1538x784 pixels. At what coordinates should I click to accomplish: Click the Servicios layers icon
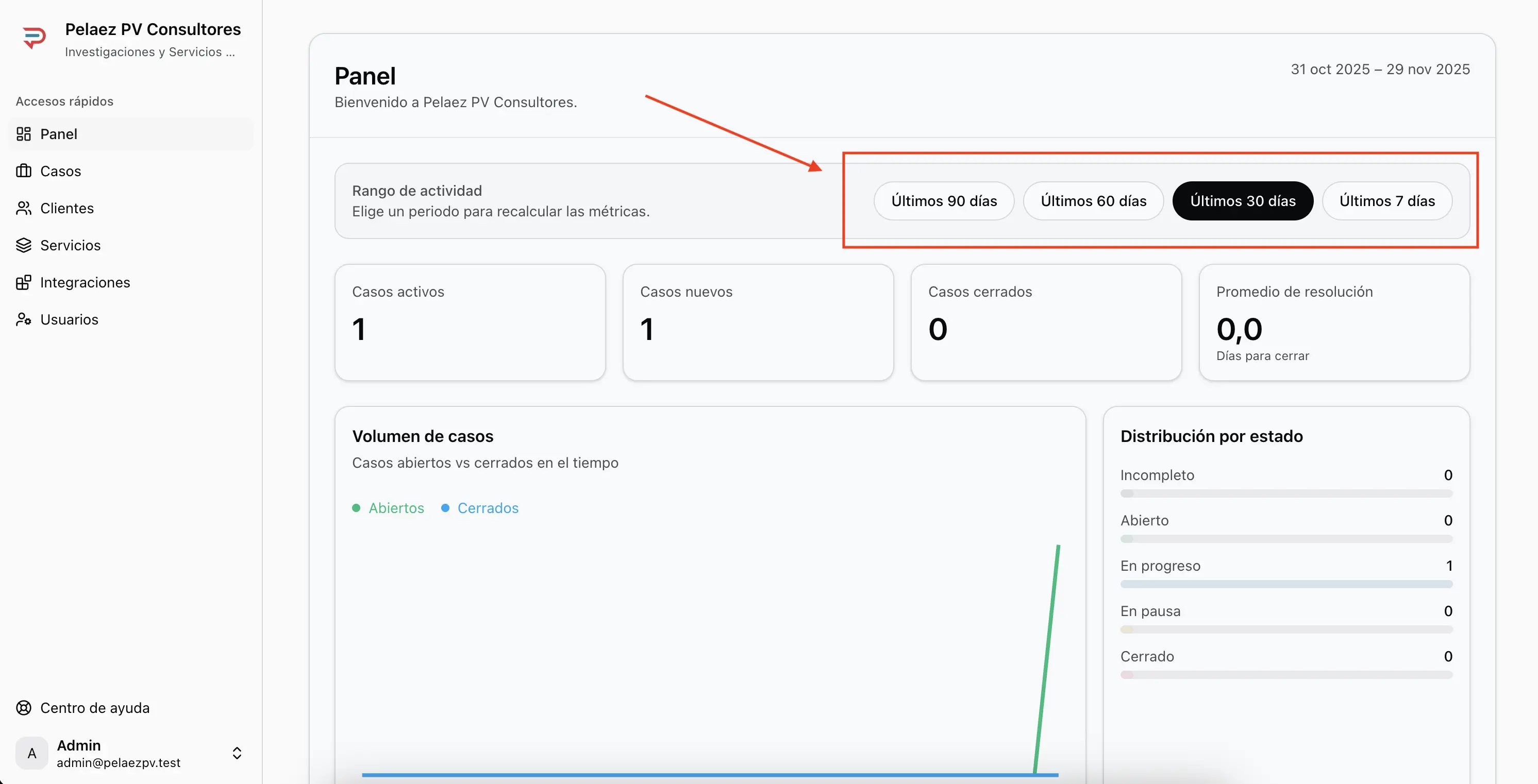click(x=23, y=245)
